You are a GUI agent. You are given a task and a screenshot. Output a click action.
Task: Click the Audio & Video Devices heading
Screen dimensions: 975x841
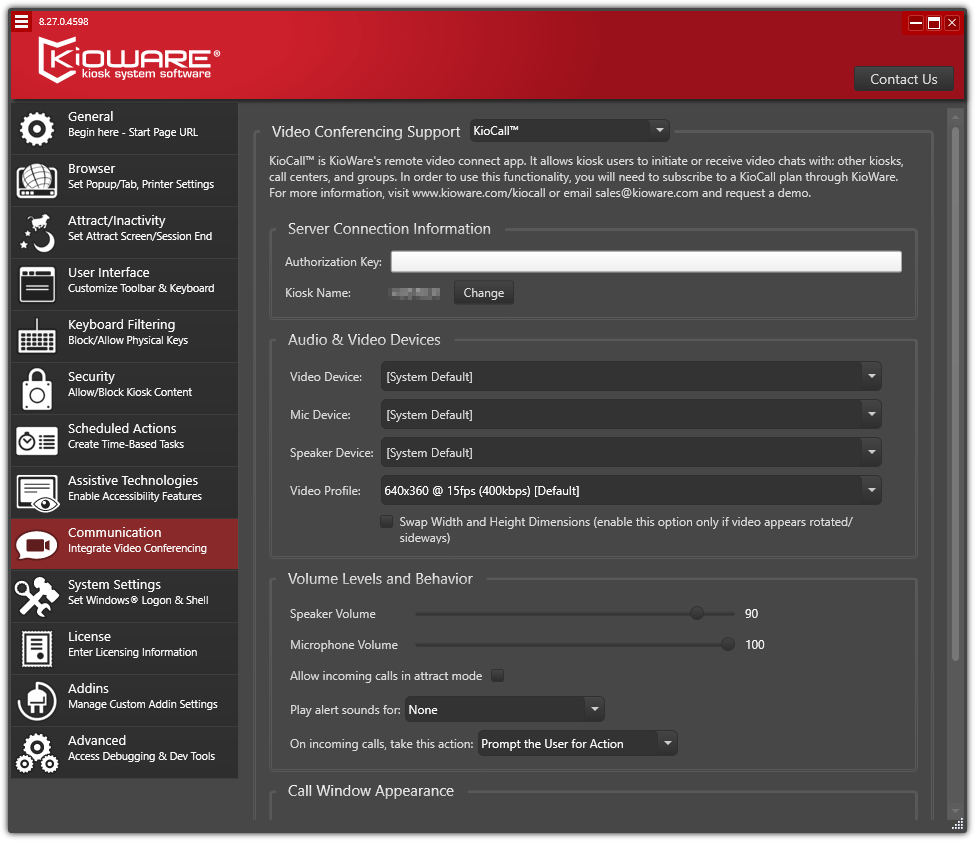tap(364, 339)
